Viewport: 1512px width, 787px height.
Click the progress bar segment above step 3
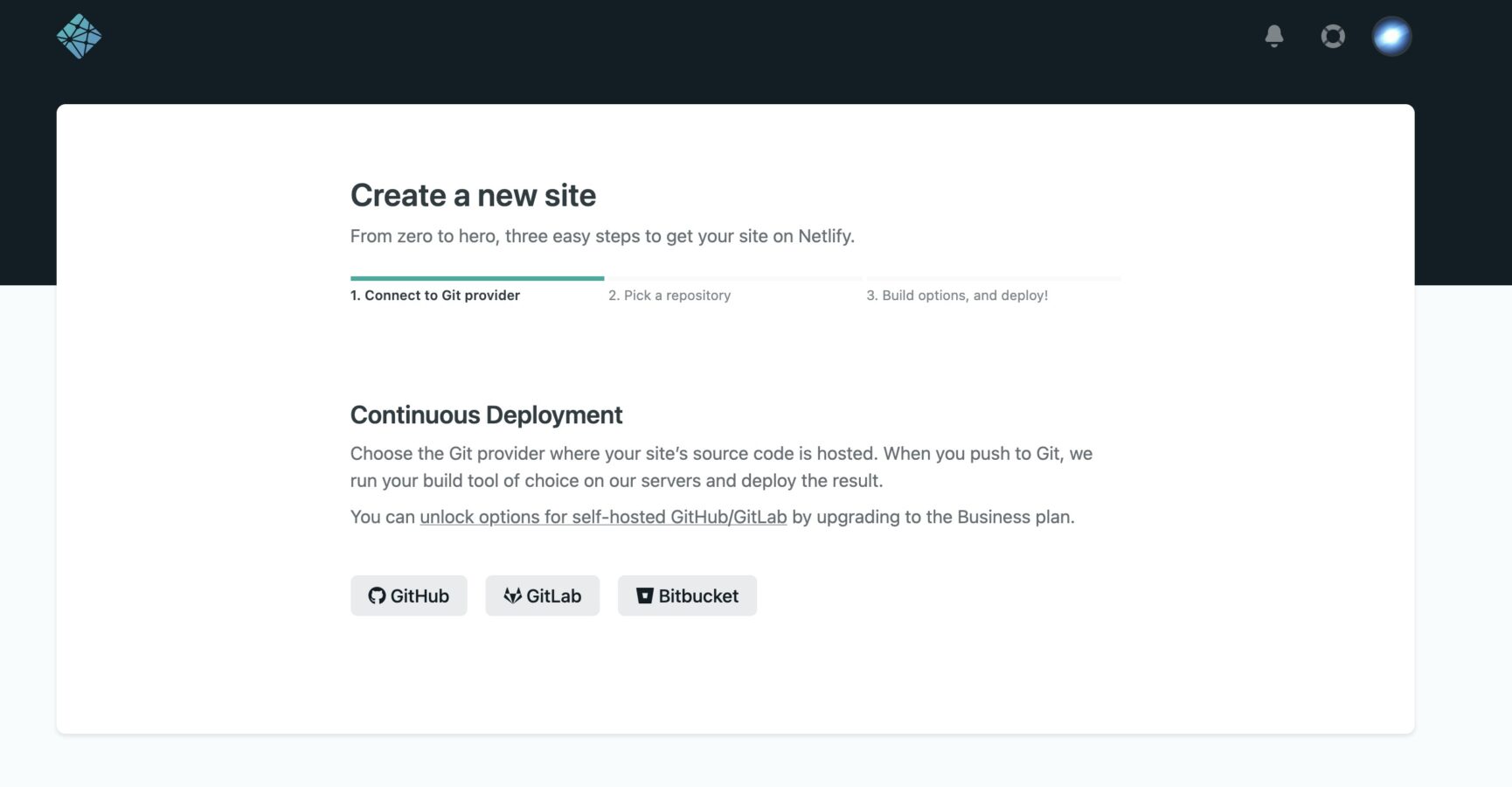pyautogui.click(x=993, y=278)
